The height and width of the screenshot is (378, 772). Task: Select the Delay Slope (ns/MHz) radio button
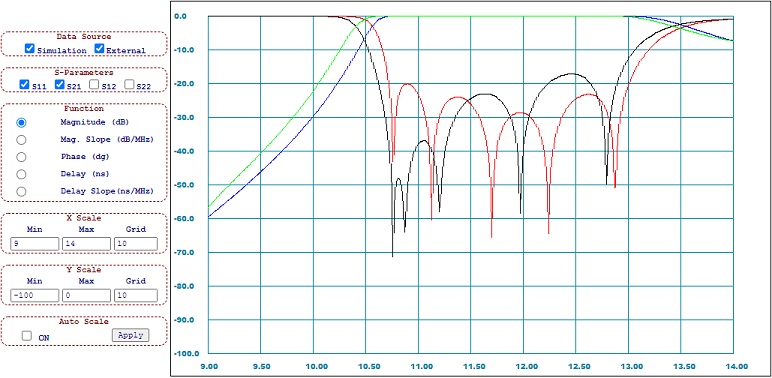click(x=21, y=191)
